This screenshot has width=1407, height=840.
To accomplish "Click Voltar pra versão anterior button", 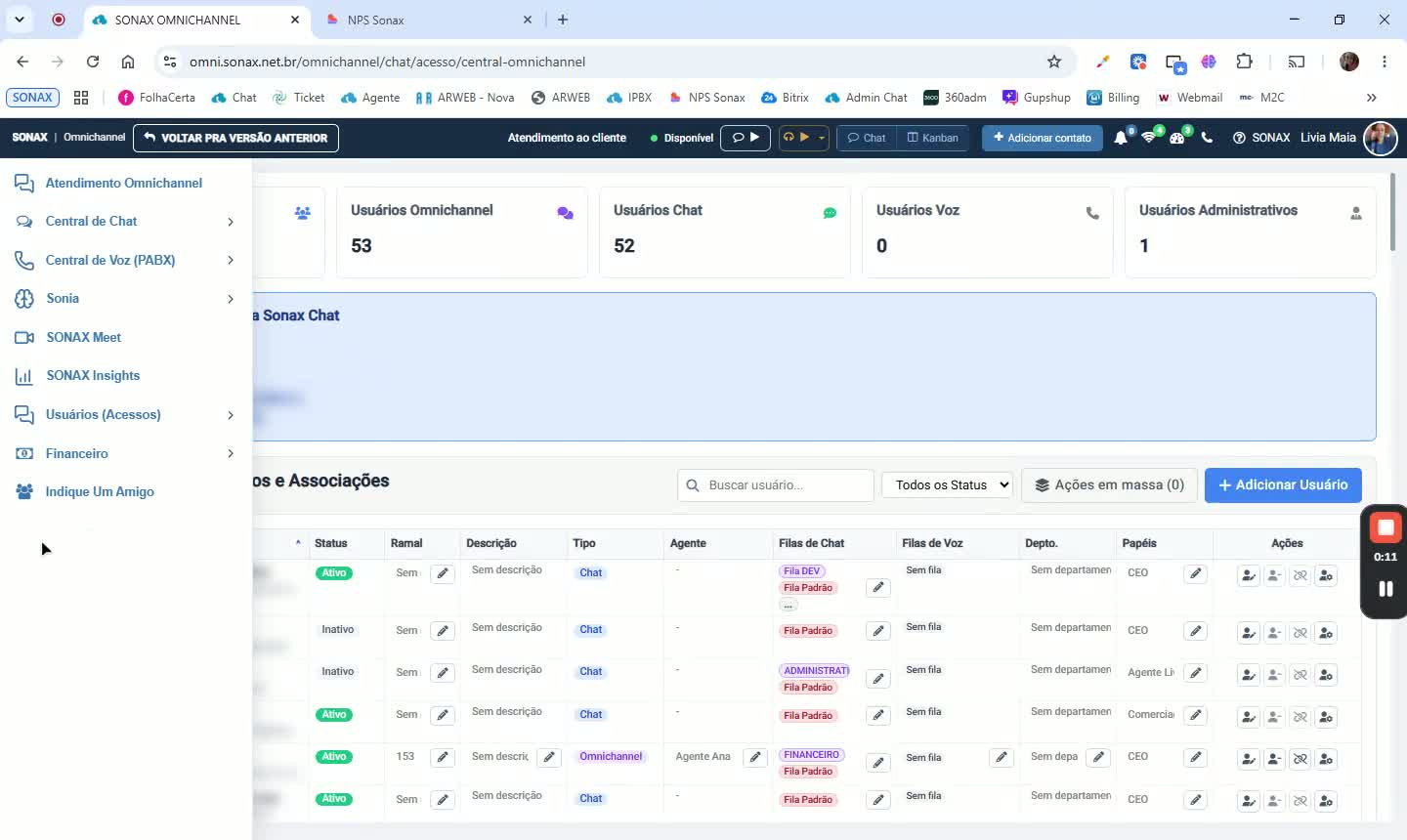I will coord(236,138).
